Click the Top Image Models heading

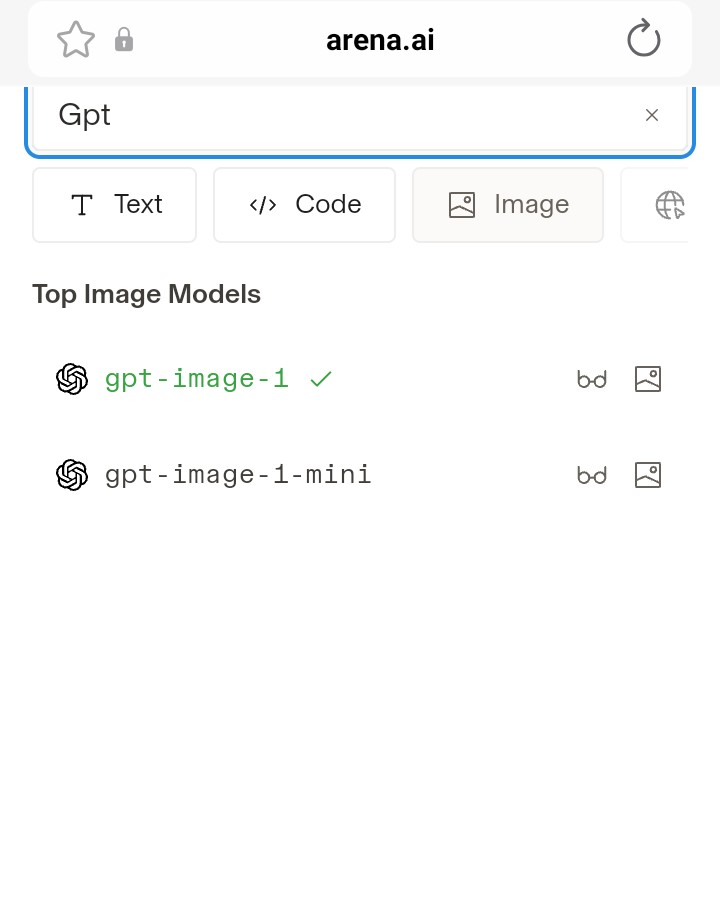tap(146, 294)
